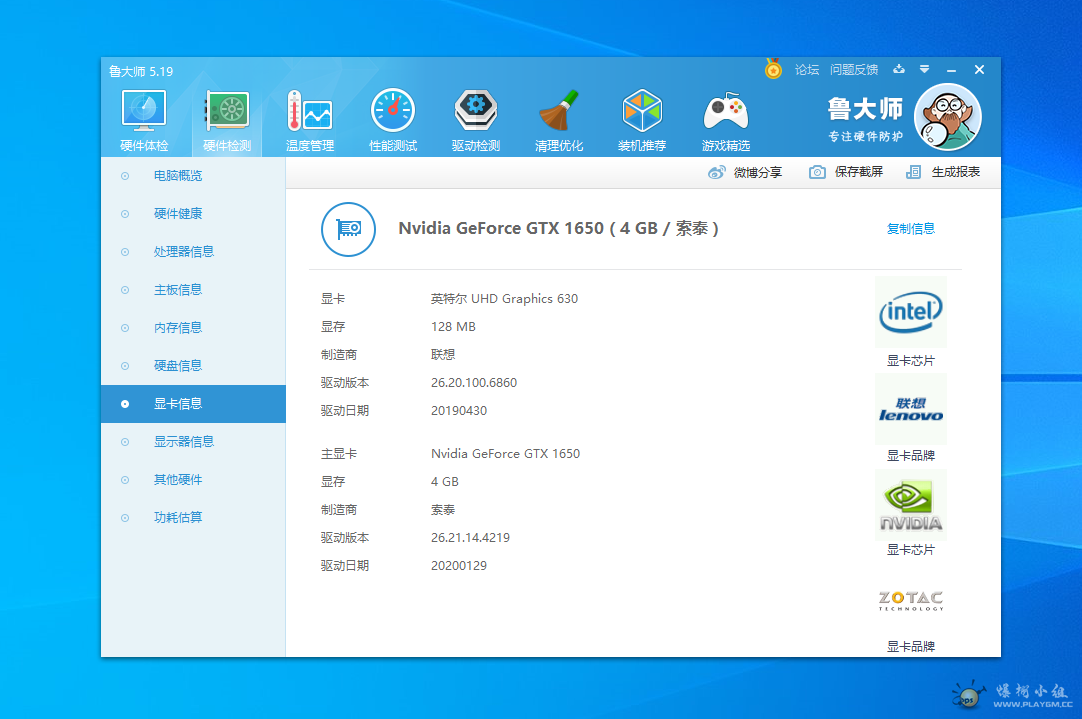The image size is (1082, 719).
Task: Minimize the 鲁大师 window
Action: [x=952, y=70]
